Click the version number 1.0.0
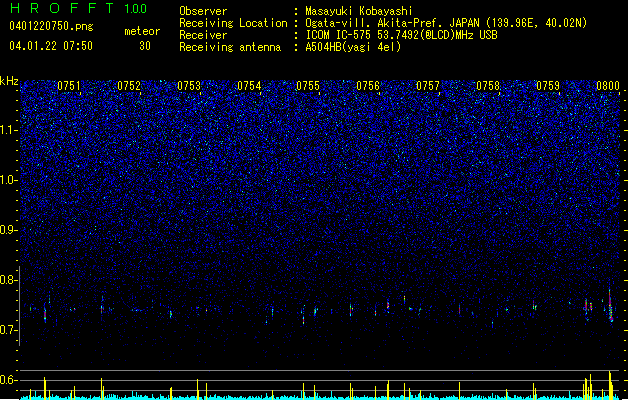This screenshot has height=400, width=629. click(x=136, y=8)
